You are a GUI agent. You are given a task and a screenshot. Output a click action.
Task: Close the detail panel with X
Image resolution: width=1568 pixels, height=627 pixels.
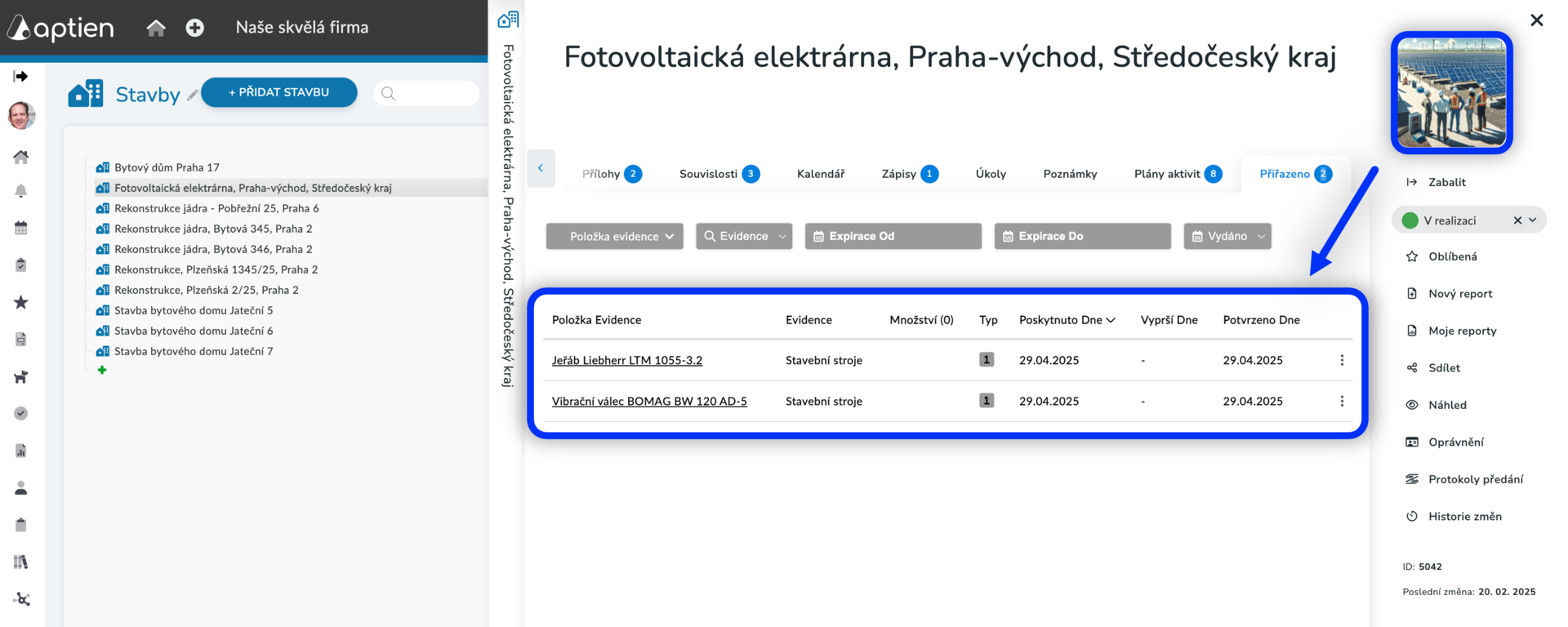[1536, 20]
